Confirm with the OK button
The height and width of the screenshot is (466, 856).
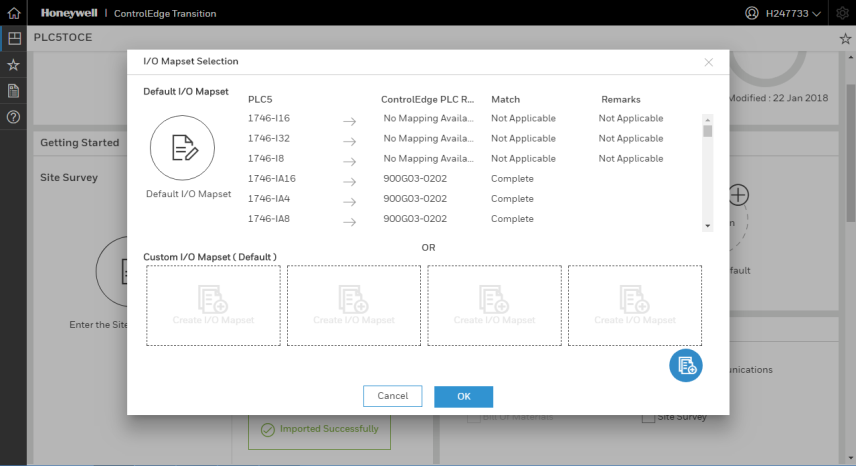click(463, 397)
